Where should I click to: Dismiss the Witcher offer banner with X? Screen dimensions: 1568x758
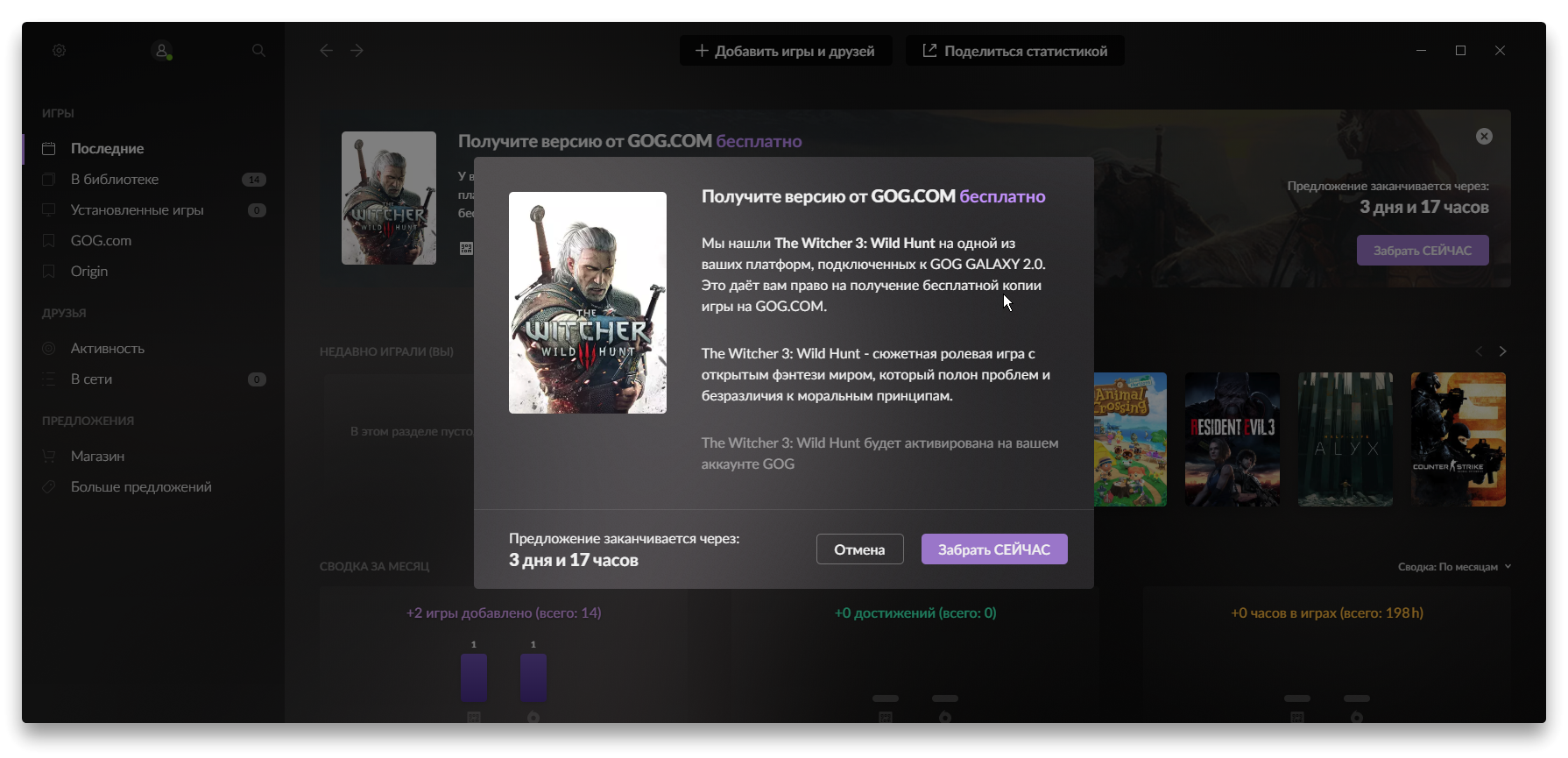(1484, 137)
